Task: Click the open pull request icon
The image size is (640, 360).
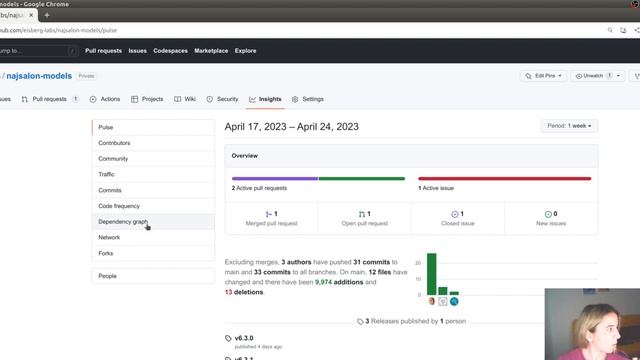Action: pos(362,214)
